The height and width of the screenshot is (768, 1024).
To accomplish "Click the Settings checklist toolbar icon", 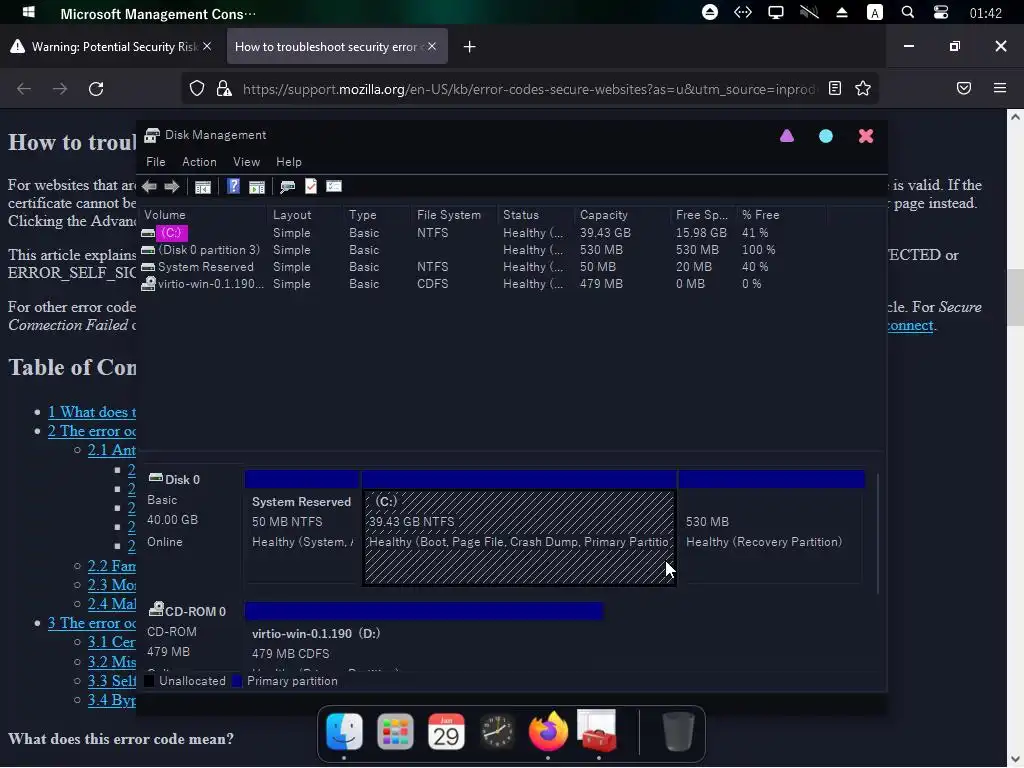I will click(x=334, y=187).
